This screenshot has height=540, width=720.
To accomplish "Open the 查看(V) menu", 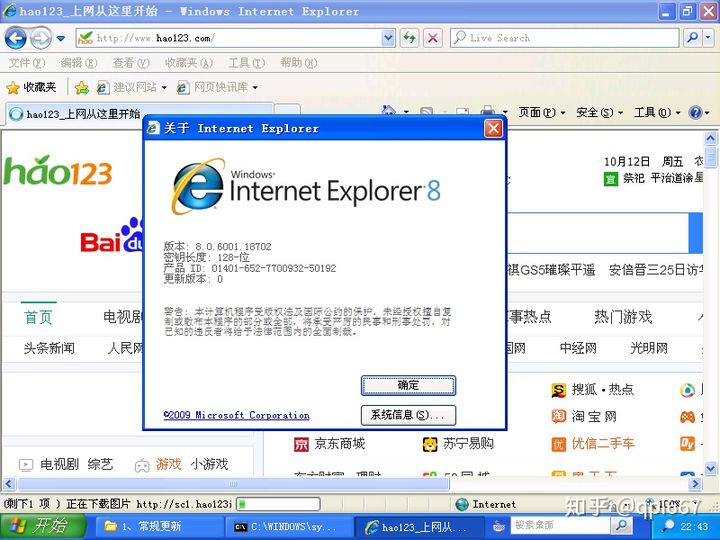I will click(131, 63).
